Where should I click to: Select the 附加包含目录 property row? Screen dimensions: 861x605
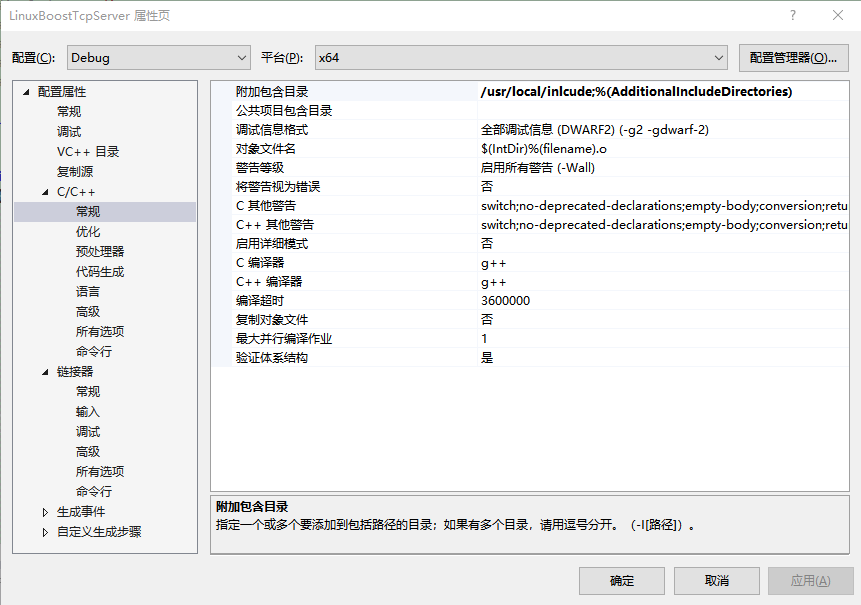tap(300, 91)
